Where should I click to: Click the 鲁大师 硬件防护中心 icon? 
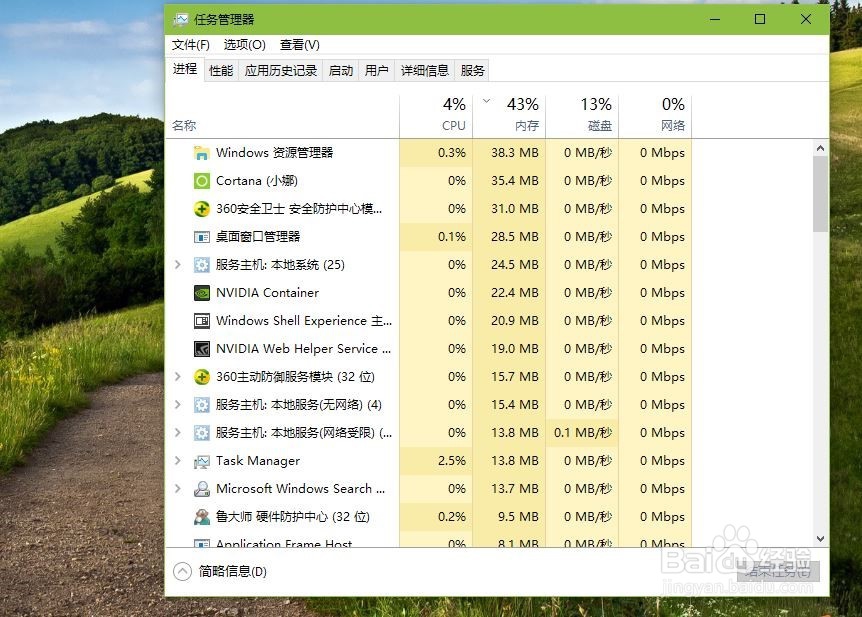click(x=202, y=517)
